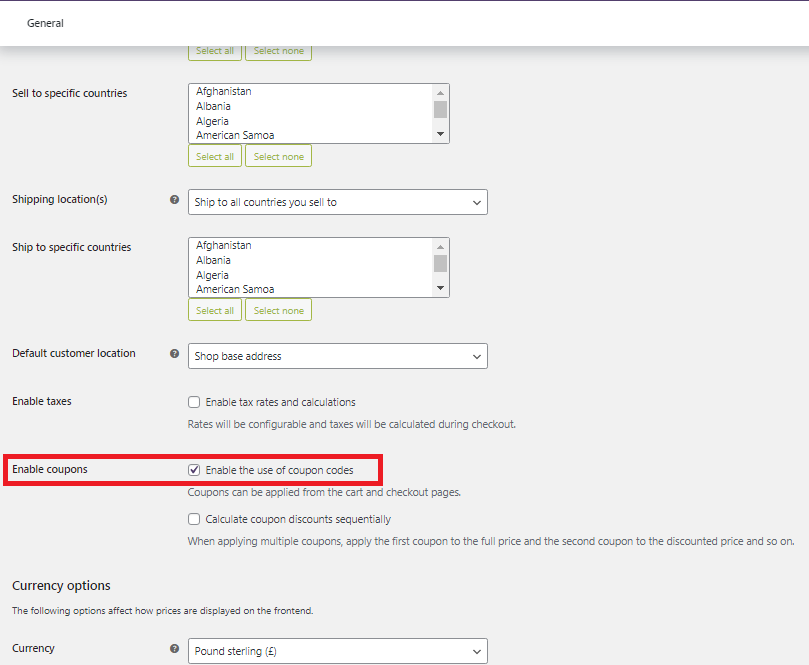
Task: Click up arrow of Sell to countries scrollbar
Action: coord(440,93)
